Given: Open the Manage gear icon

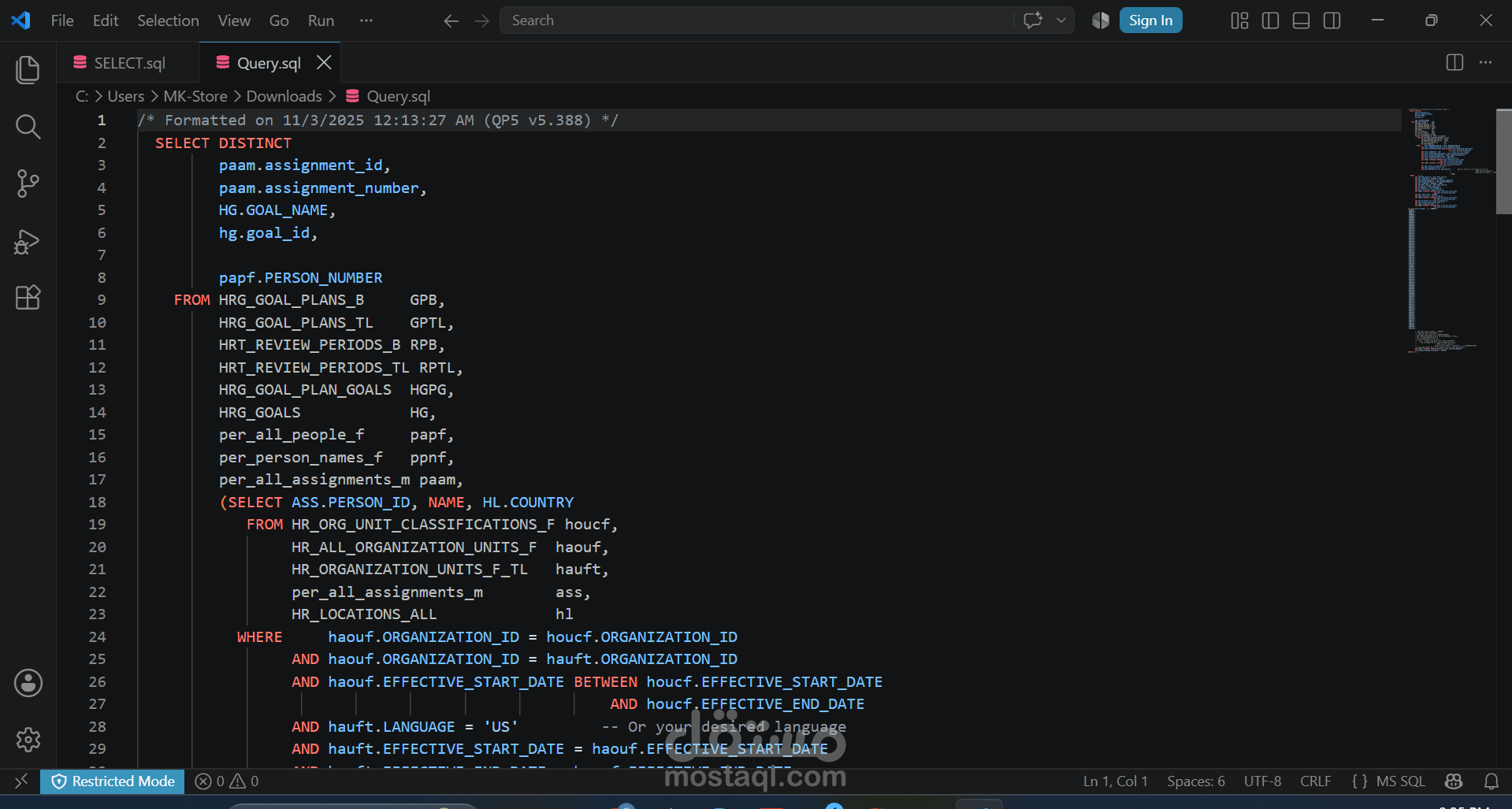Looking at the screenshot, I should (x=28, y=739).
